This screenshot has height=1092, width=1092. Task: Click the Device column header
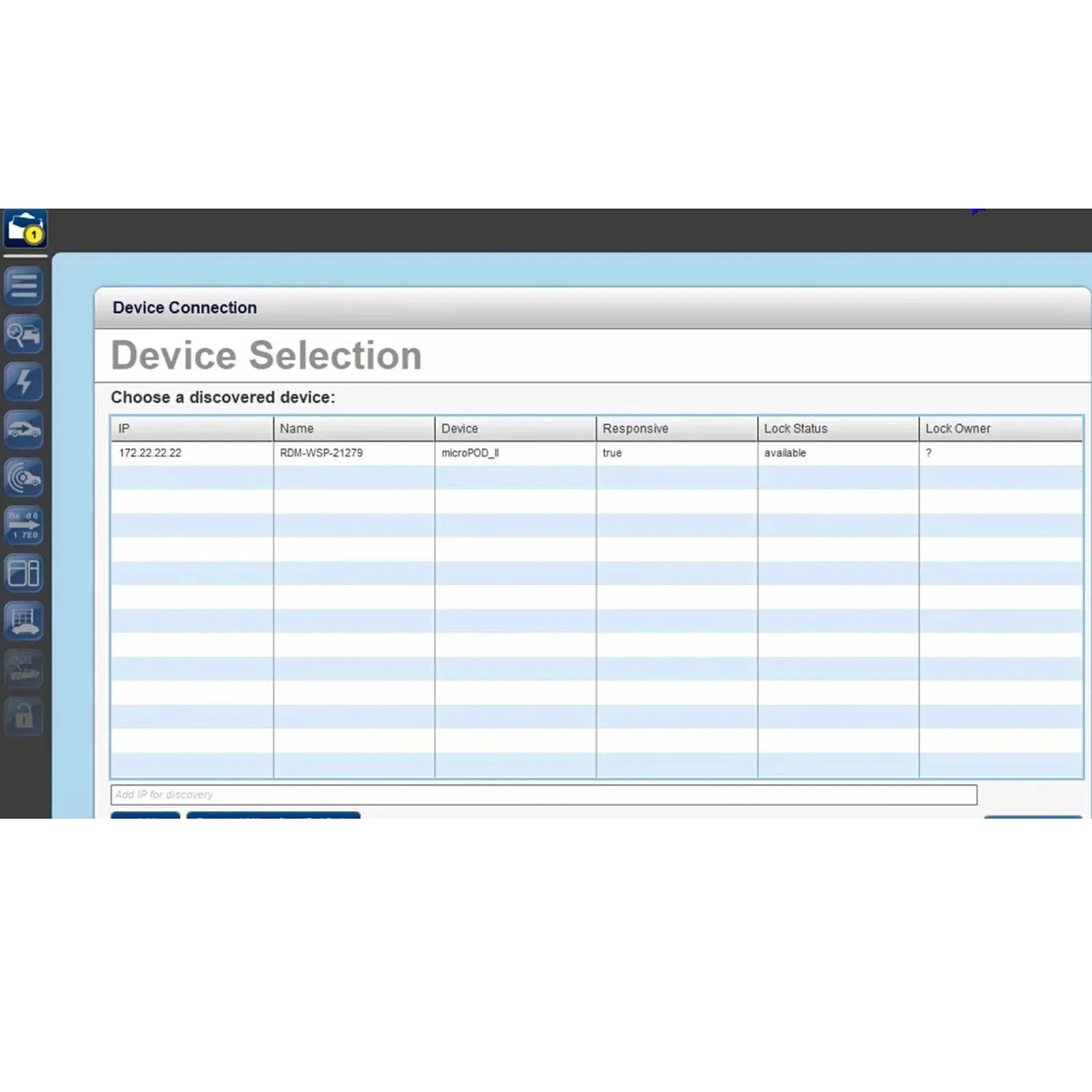tap(515, 429)
